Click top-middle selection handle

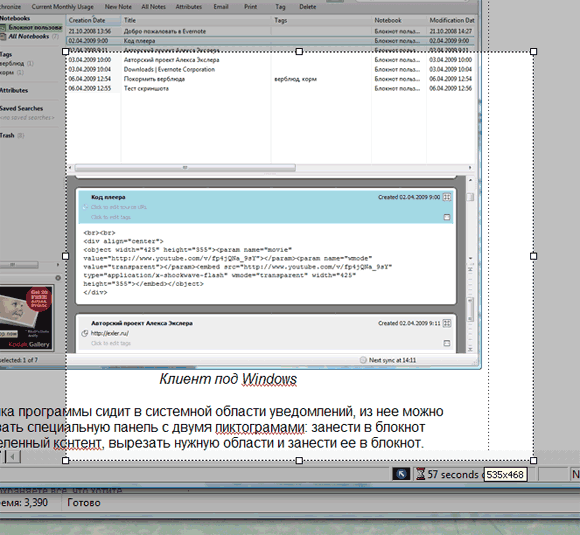point(299,51)
